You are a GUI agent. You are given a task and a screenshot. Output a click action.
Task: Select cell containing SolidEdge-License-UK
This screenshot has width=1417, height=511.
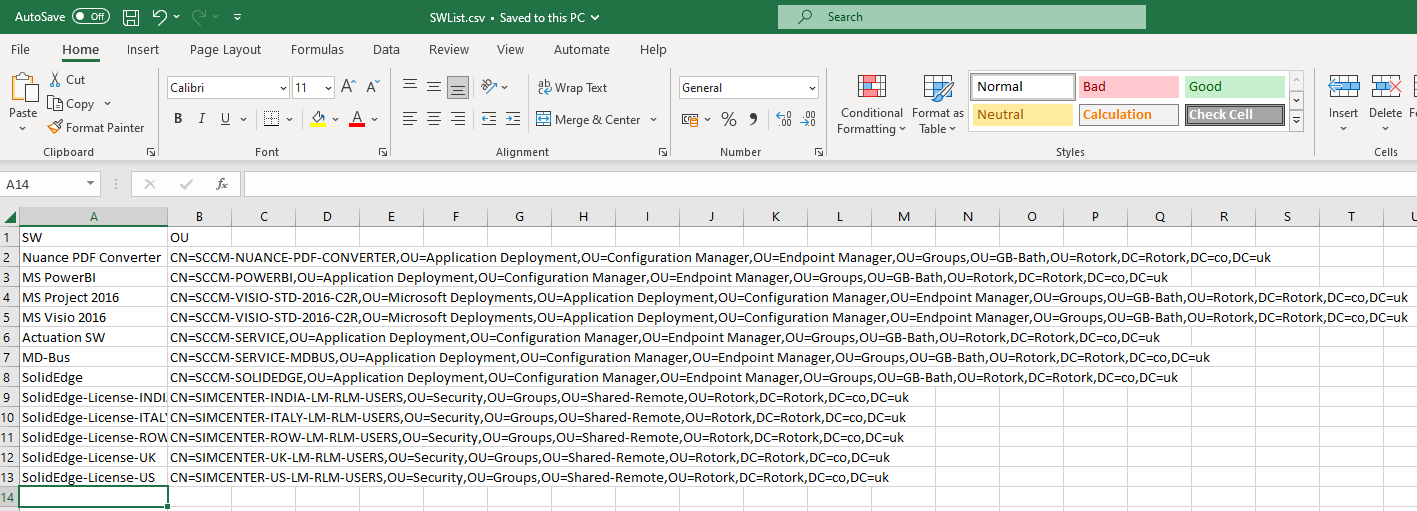pos(93,457)
